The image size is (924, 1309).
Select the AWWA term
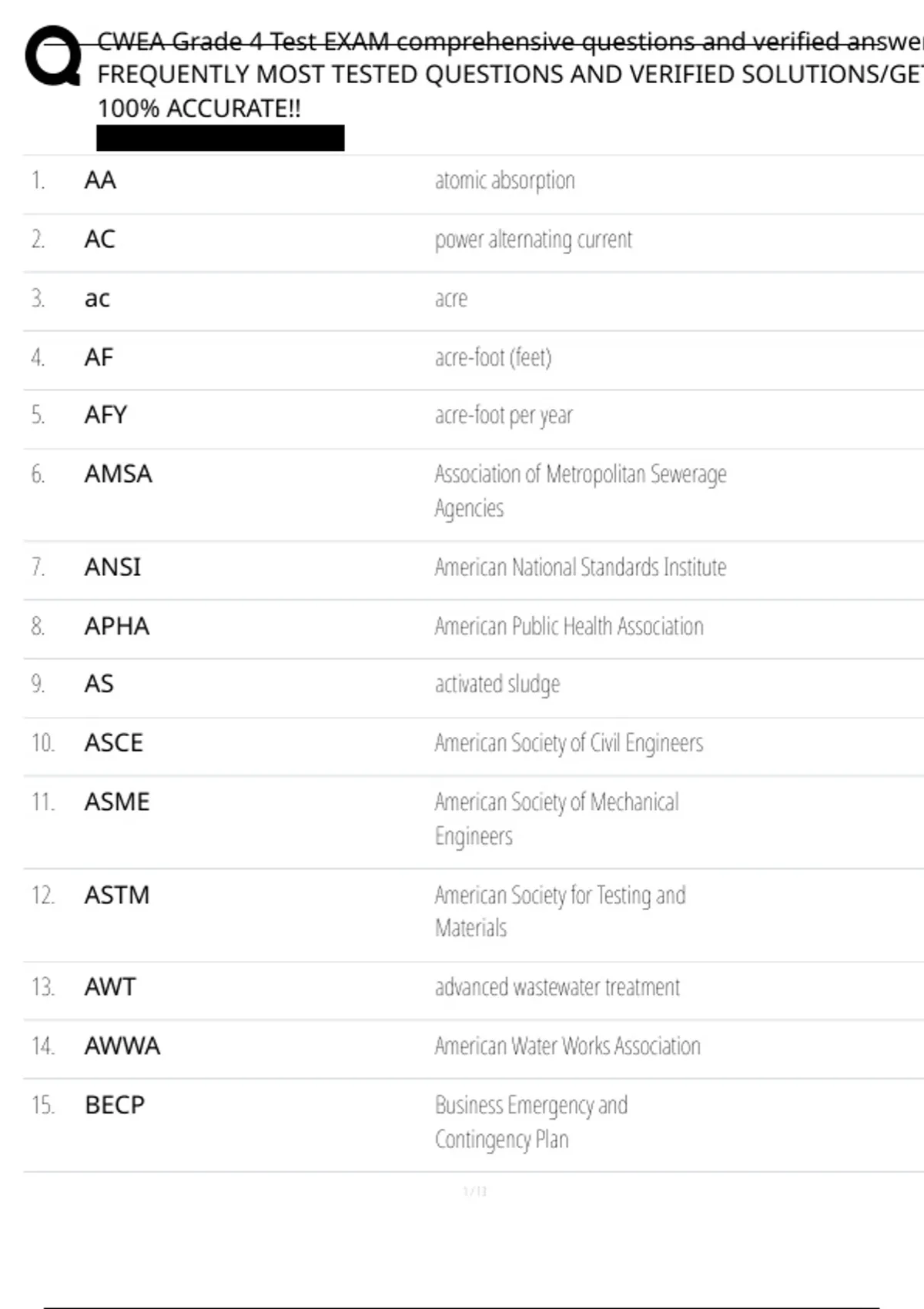tap(122, 1046)
